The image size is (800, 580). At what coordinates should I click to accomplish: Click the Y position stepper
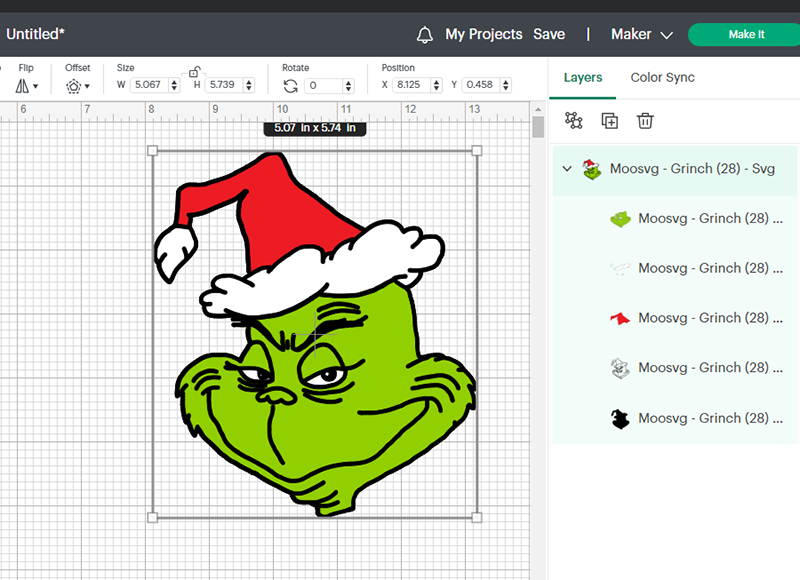coord(506,85)
